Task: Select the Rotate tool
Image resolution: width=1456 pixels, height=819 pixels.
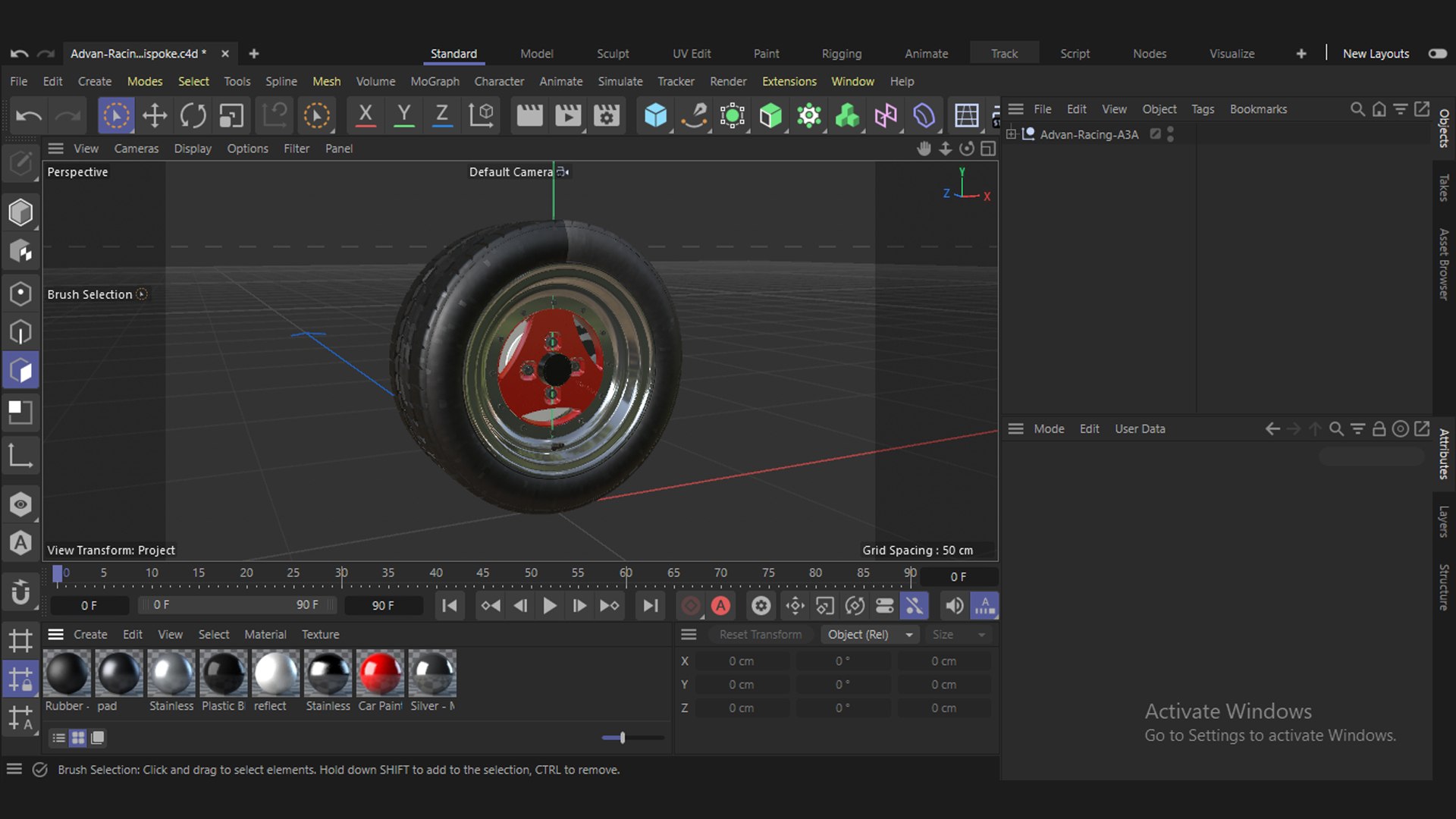Action: click(x=193, y=116)
